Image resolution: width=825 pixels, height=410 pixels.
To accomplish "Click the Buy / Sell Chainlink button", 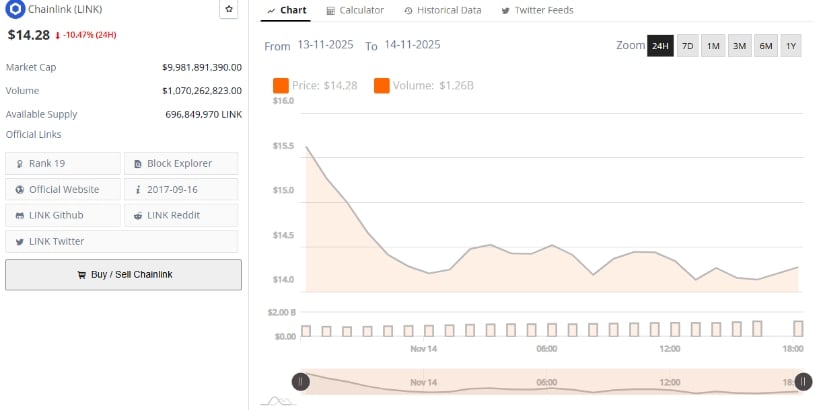I will point(123,275).
